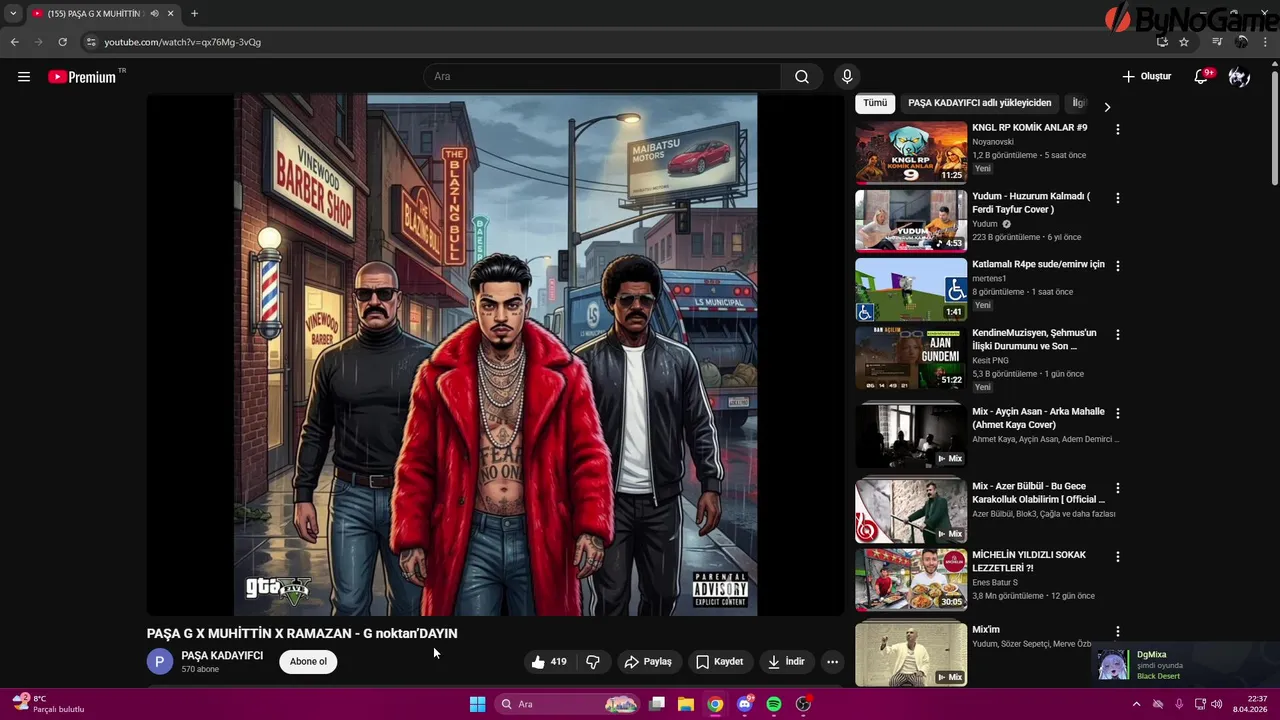Like the video with thumbs up

pos(549,661)
